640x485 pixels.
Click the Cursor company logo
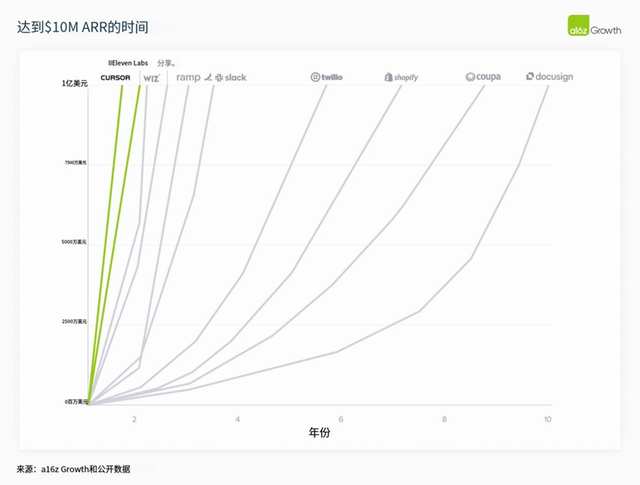click(116, 78)
